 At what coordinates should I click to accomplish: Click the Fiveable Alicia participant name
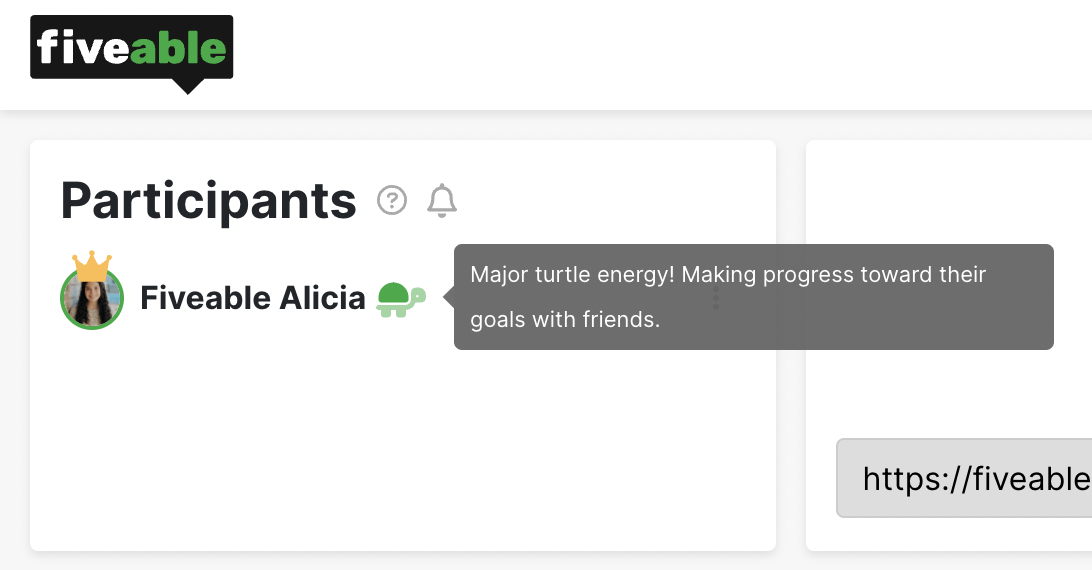click(x=253, y=298)
